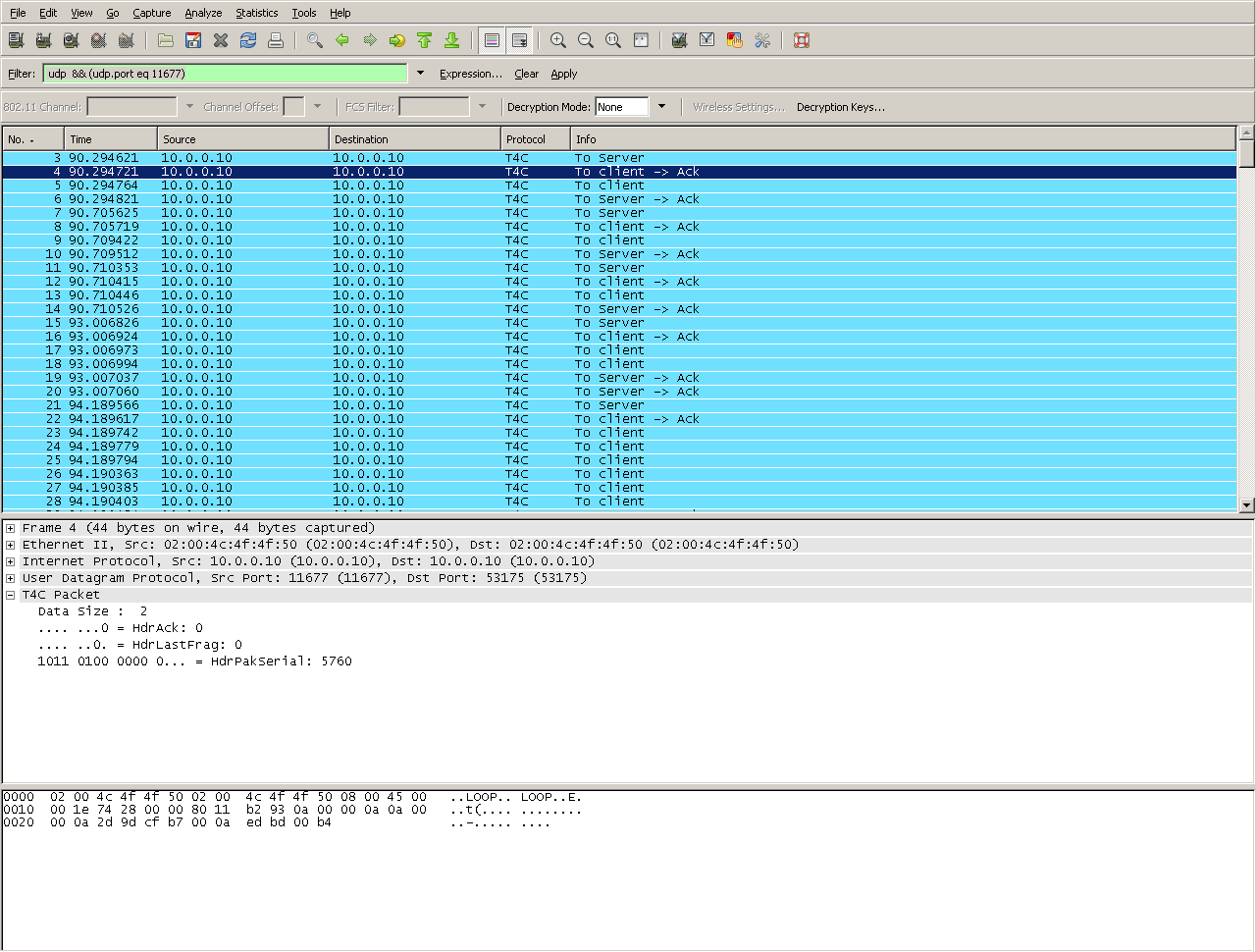Open the Tools menu
Screen dimensions: 1256x952
[x=304, y=13]
